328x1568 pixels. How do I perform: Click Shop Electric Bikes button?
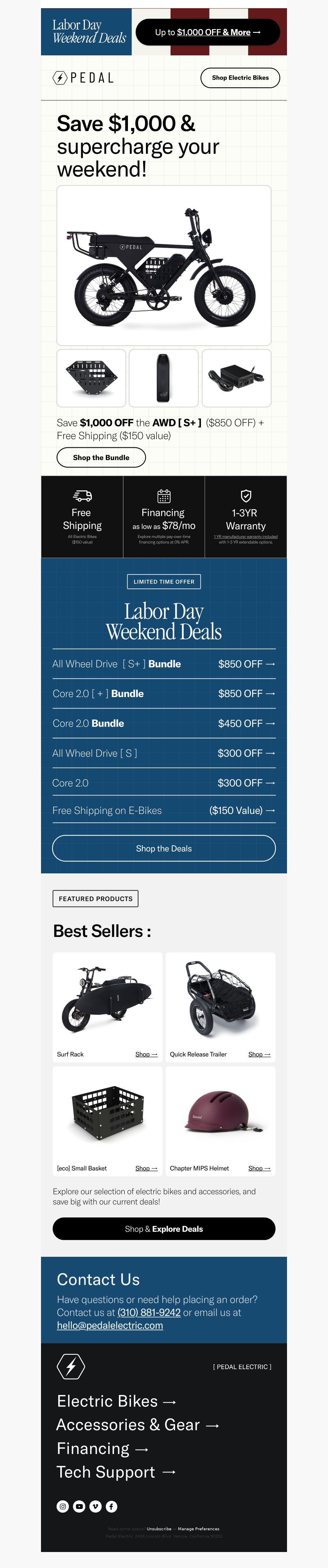point(240,78)
